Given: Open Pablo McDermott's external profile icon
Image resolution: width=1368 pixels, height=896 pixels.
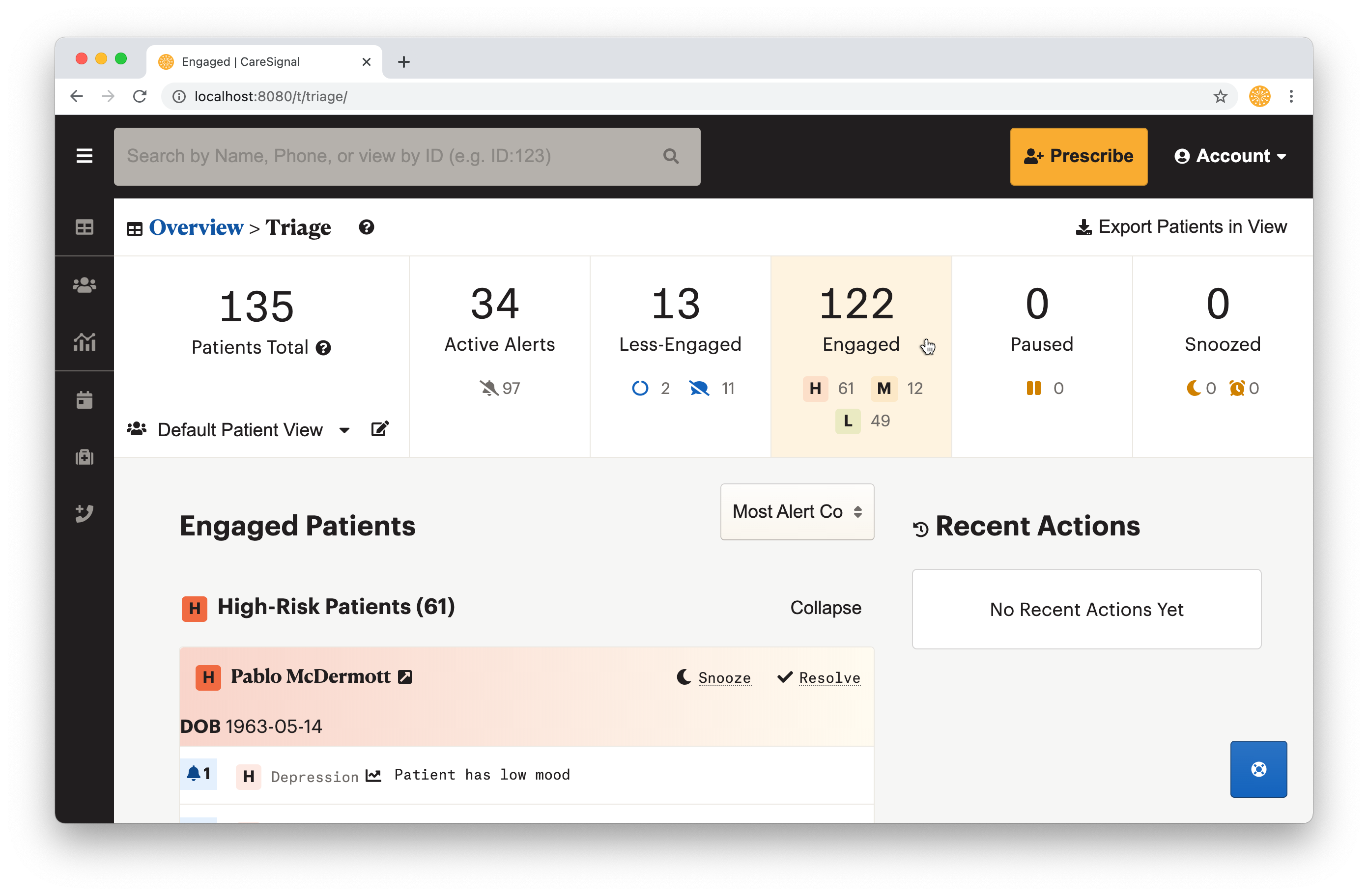Looking at the screenshot, I should tap(405, 677).
